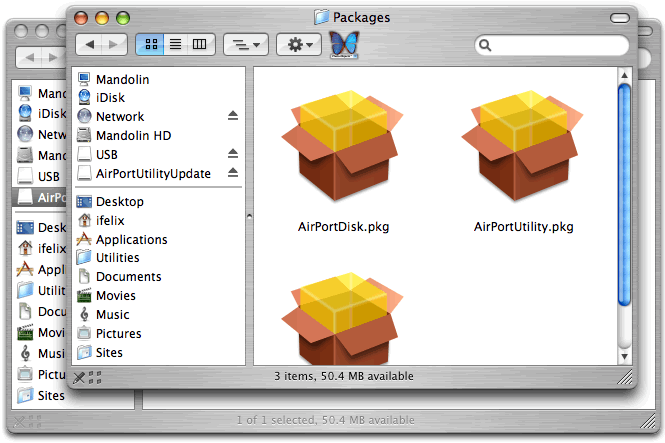Image resolution: width=665 pixels, height=443 pixels.
Task: Click the crossed pencil read-only status icon
Action: coord(79,377)
